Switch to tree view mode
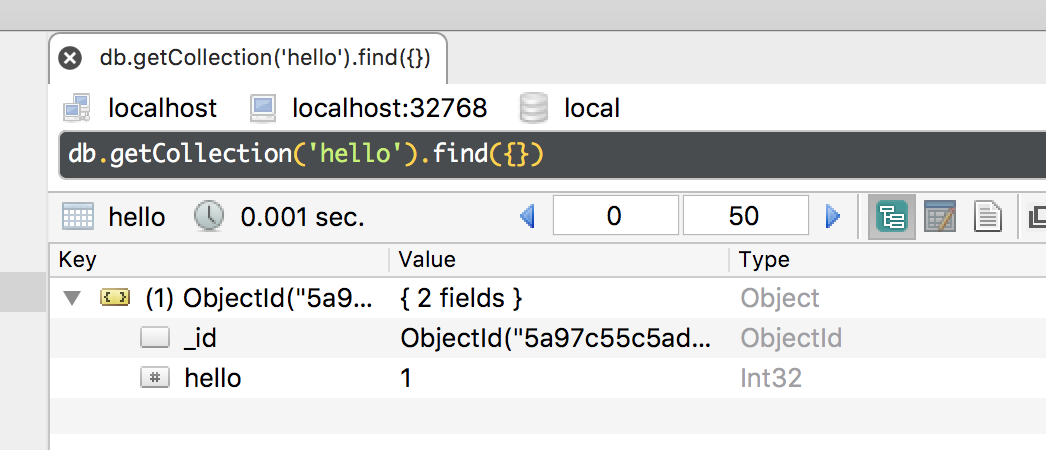The height and width of the screenshot is (450, 1046). tap(891, 216)
